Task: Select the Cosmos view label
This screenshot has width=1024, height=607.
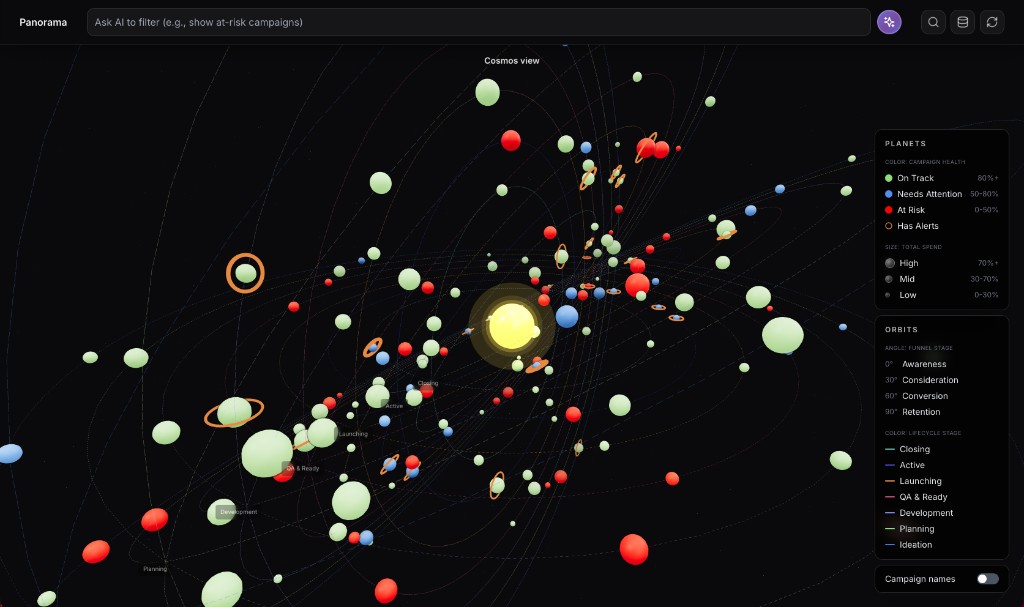Action: (510, 60)
